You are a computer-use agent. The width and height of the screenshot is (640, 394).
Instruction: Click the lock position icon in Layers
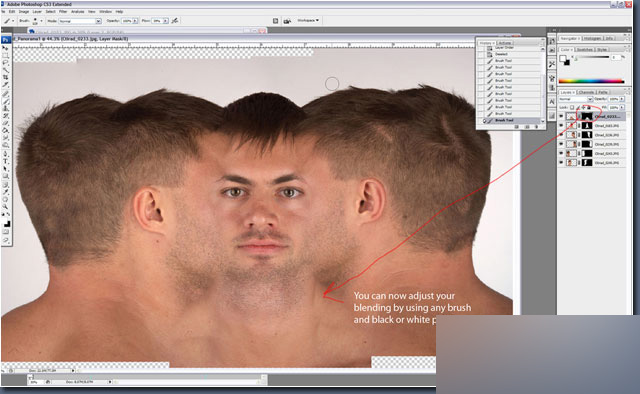[583, 107]
